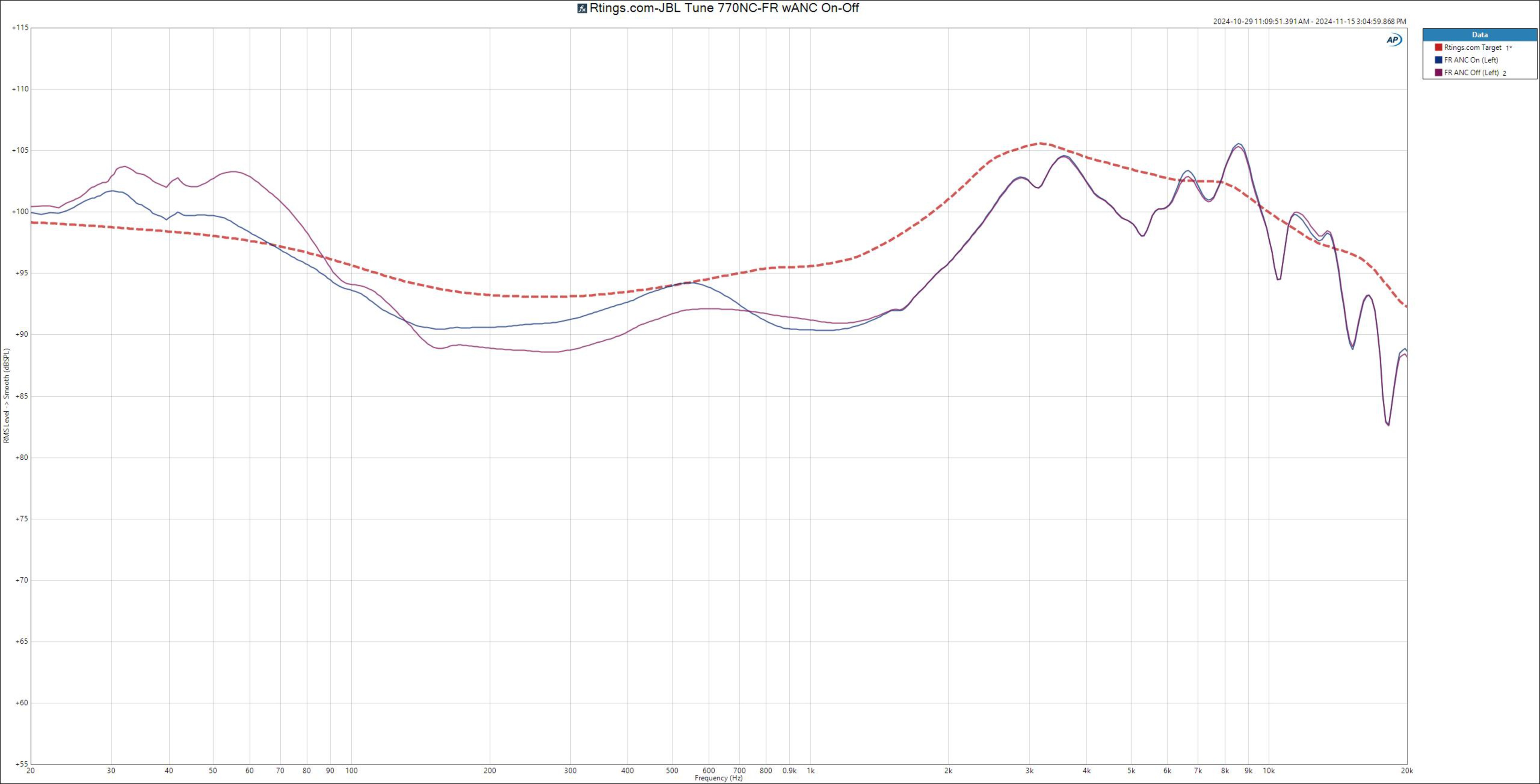The height and width of the screenshot is (784, 1540).
Task: Click the purple FR ANC Off swatch
Action: (x=1439, y=73)
